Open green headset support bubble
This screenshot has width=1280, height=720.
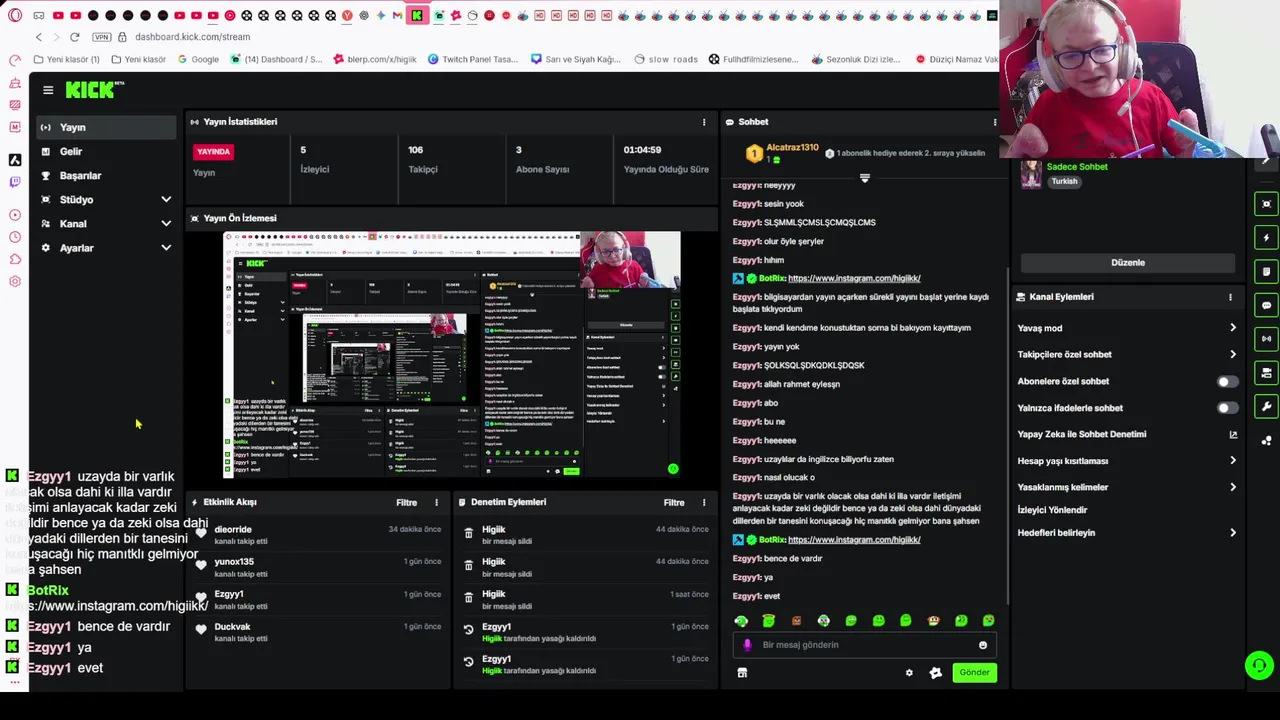1259,665
